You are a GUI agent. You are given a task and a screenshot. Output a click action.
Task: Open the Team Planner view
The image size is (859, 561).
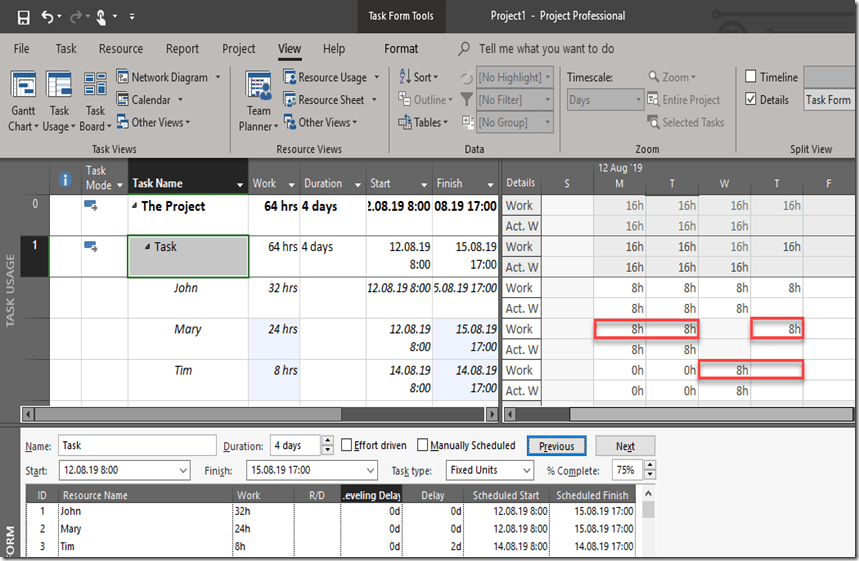pos(259,87)
